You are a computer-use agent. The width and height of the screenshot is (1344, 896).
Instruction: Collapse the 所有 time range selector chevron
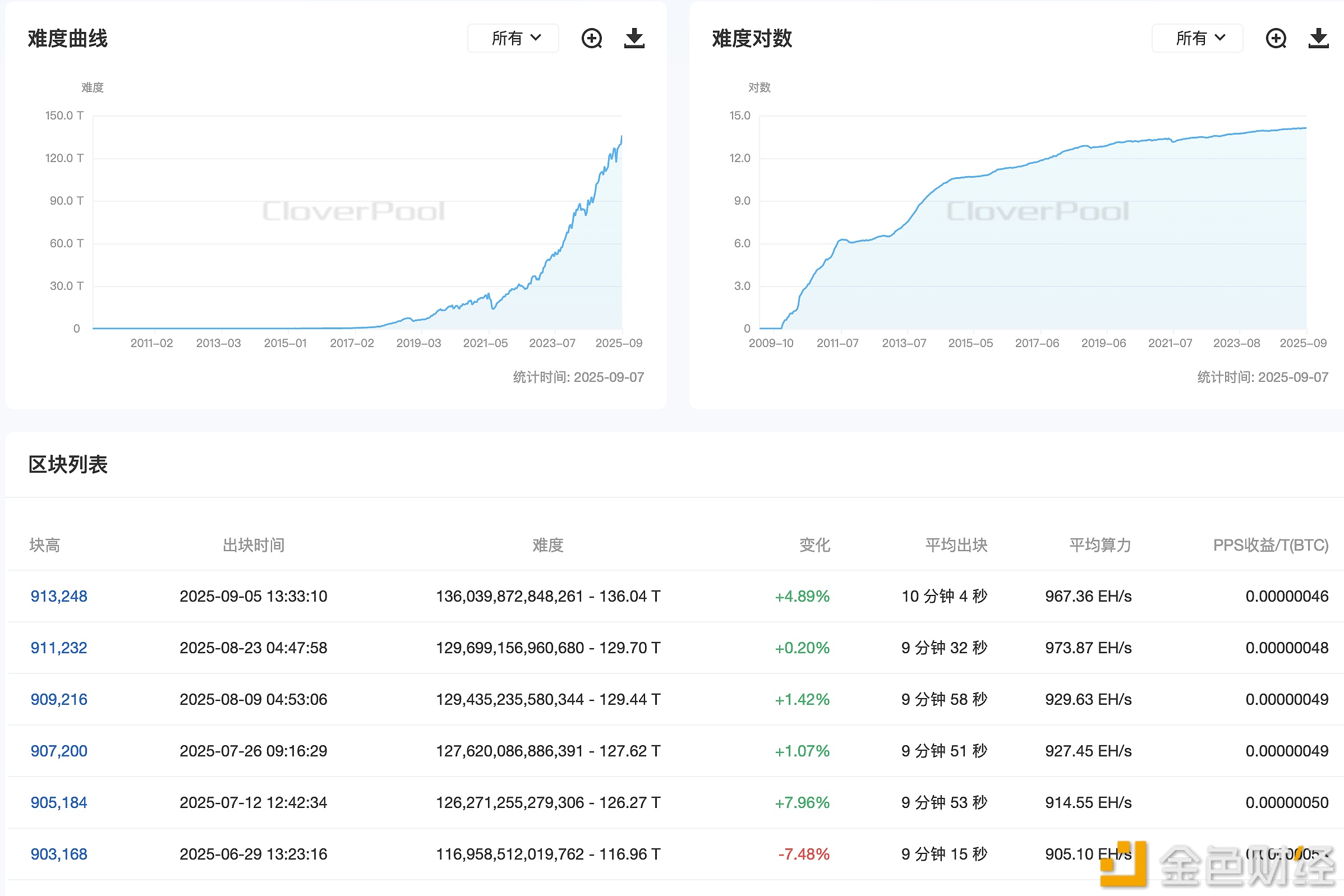click(x=536, y=38)
